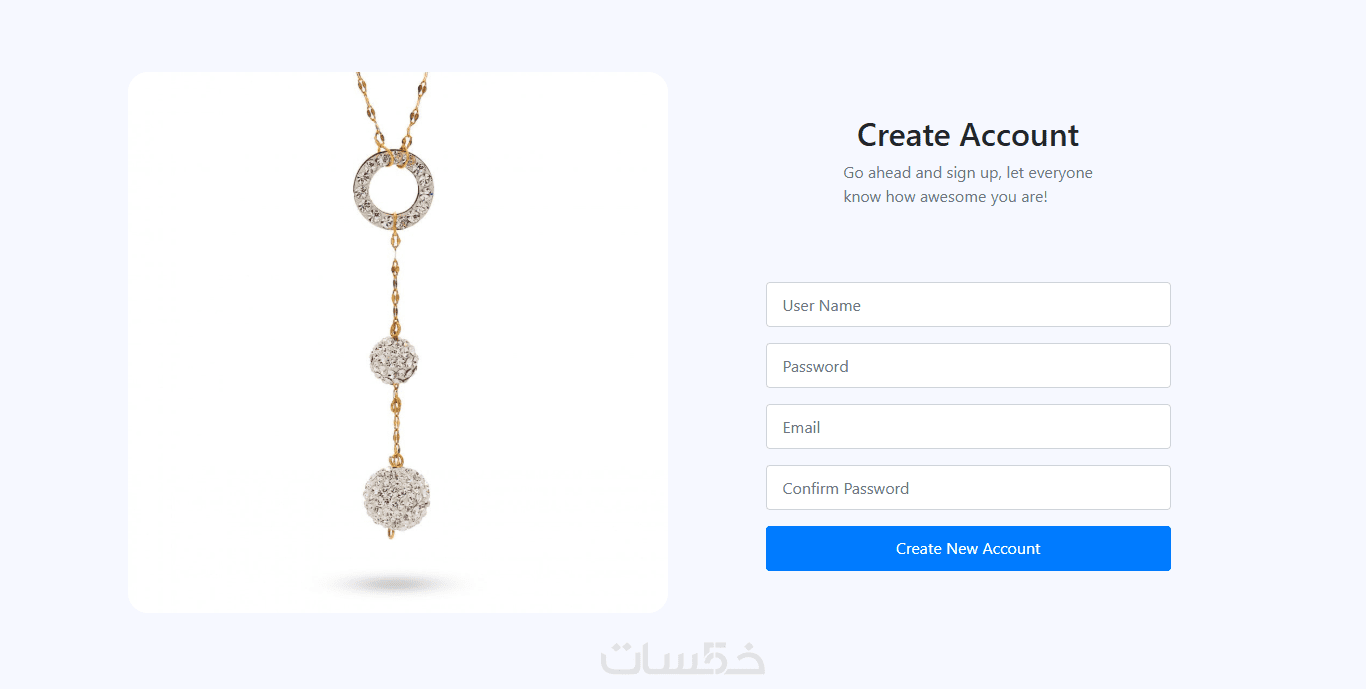This screenshot has width=1366, height=689.
Task: Click the hole inside the ring pendant
Action: (393, 189)
